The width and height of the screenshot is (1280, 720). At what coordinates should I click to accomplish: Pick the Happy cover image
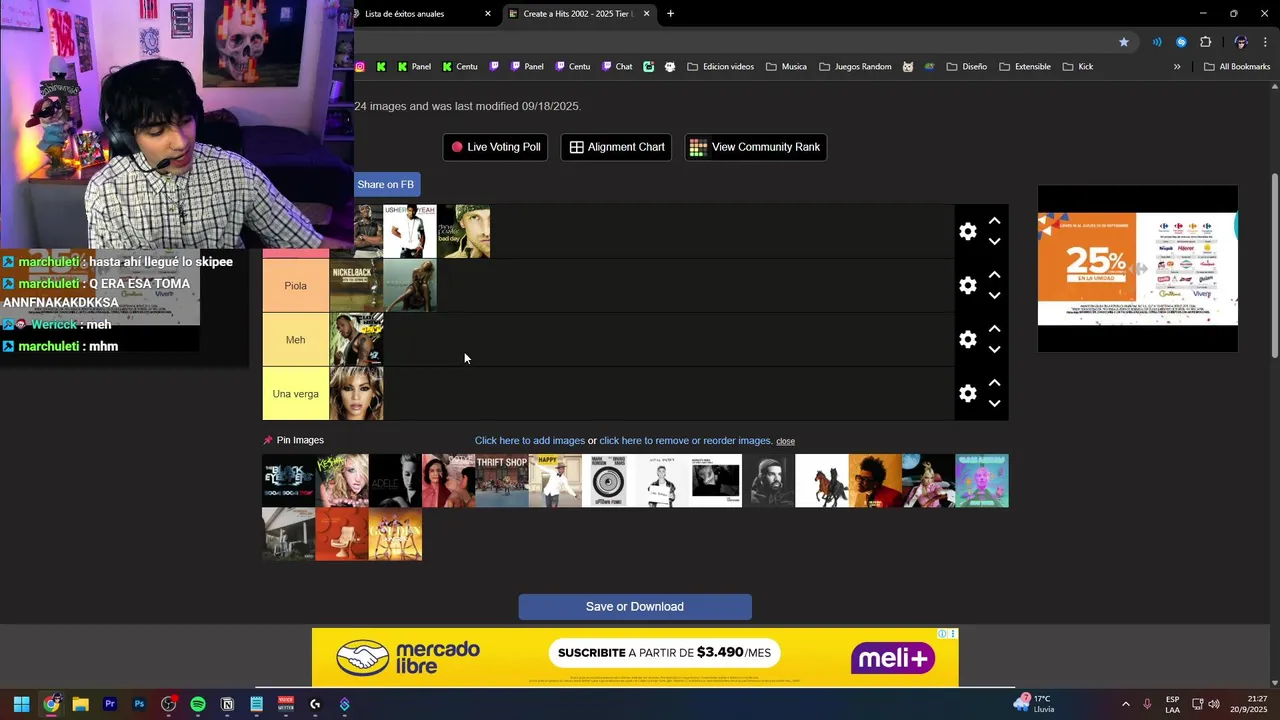click(555, 481)
